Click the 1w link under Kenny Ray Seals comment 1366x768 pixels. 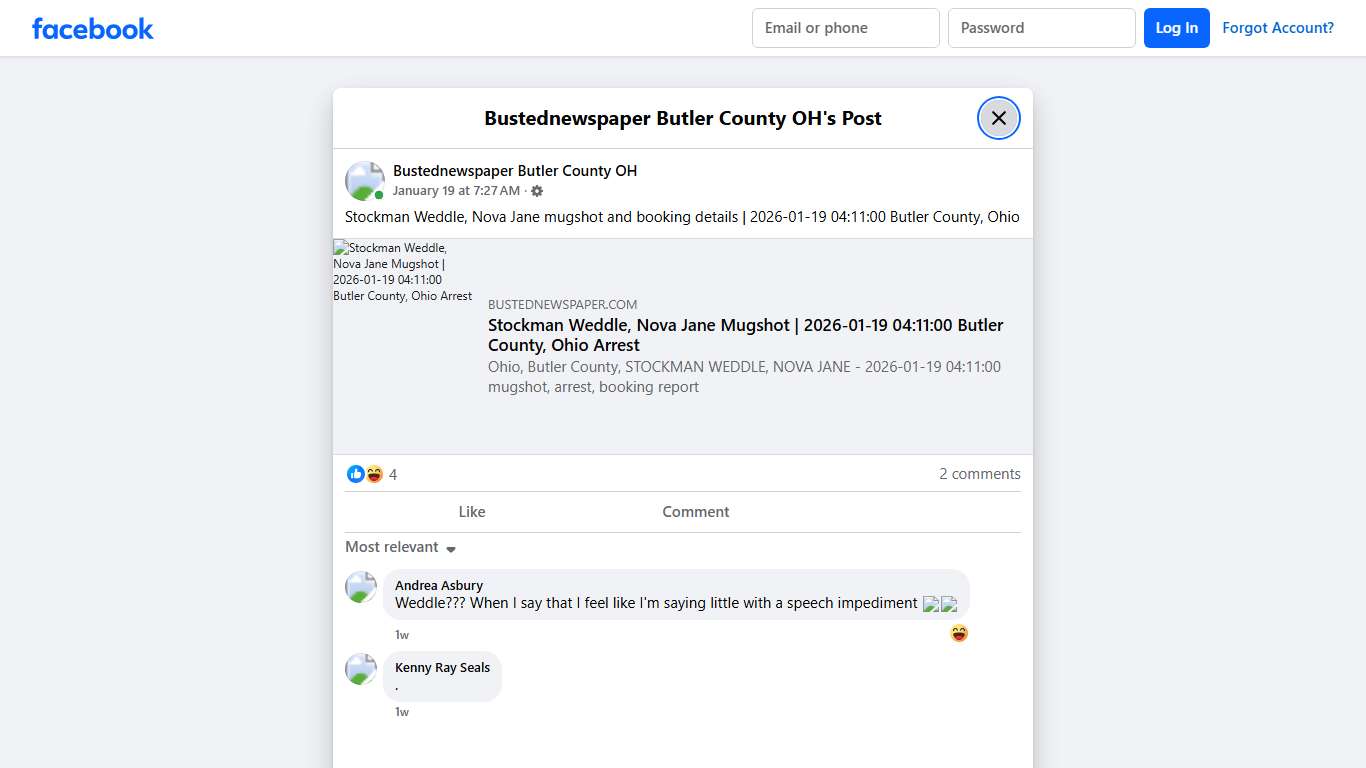402,712
